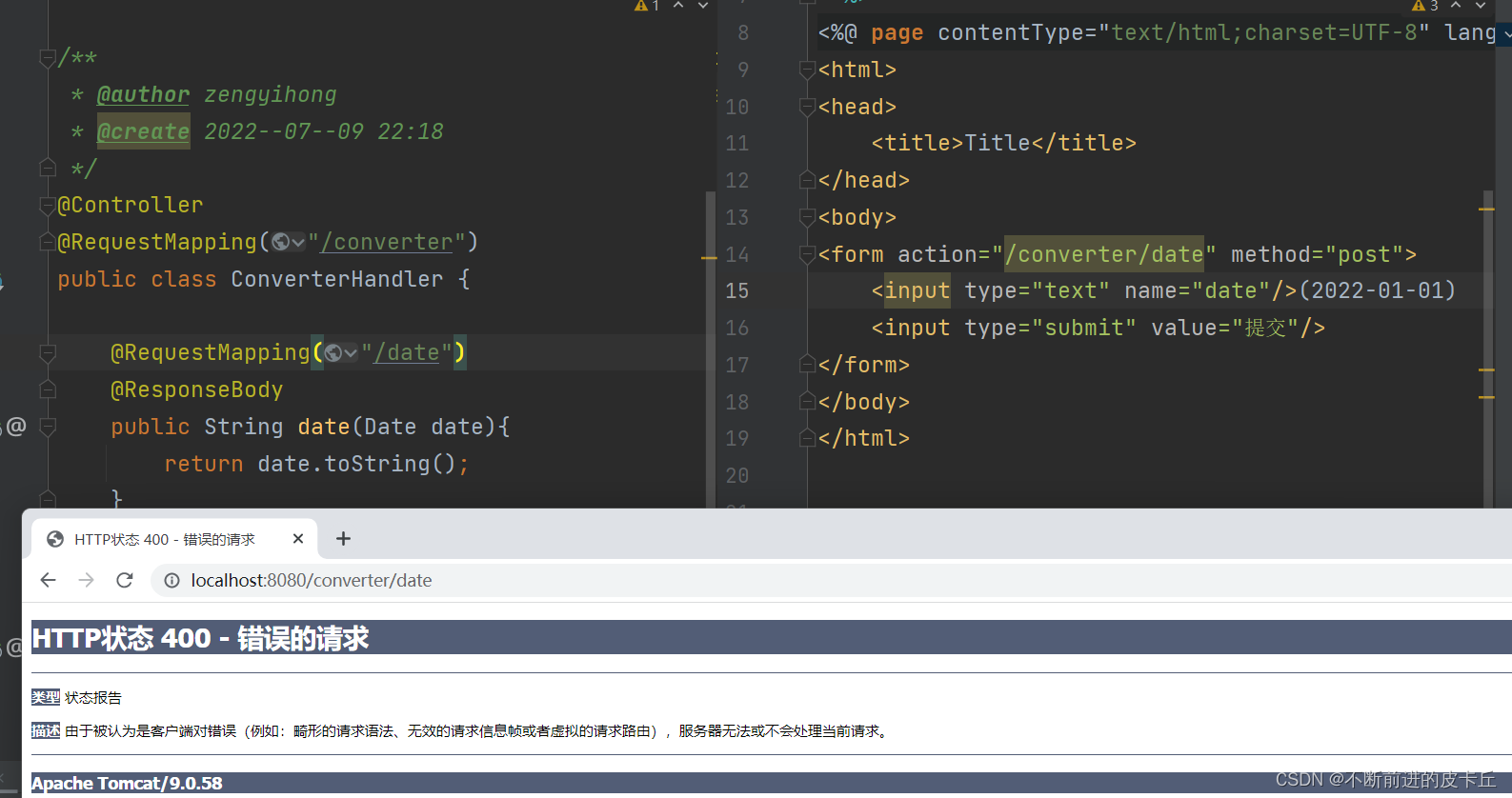Select the HTTP状态 400 browser tab
The image size is (1512, 798).
point(176,539)
